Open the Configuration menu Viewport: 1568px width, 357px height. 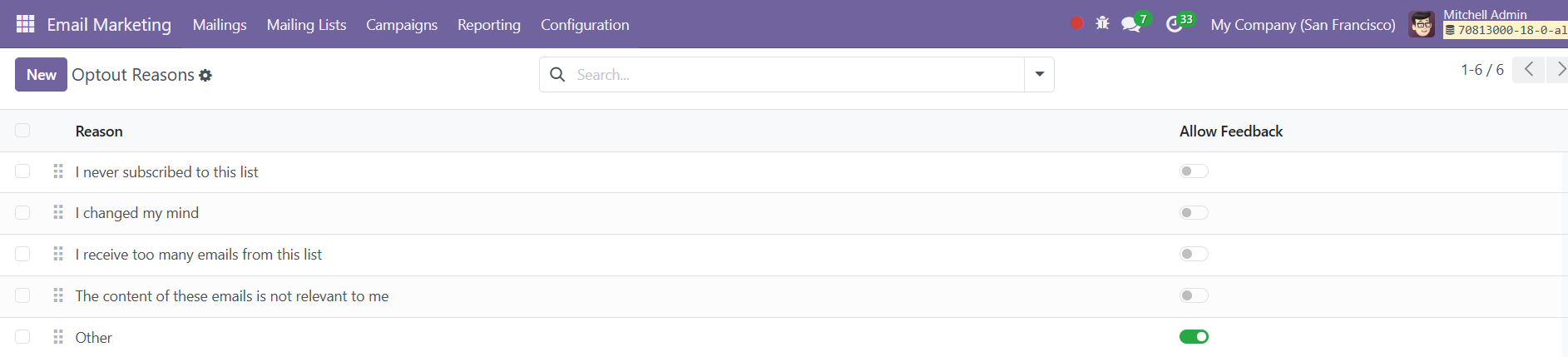click(585, 25)
